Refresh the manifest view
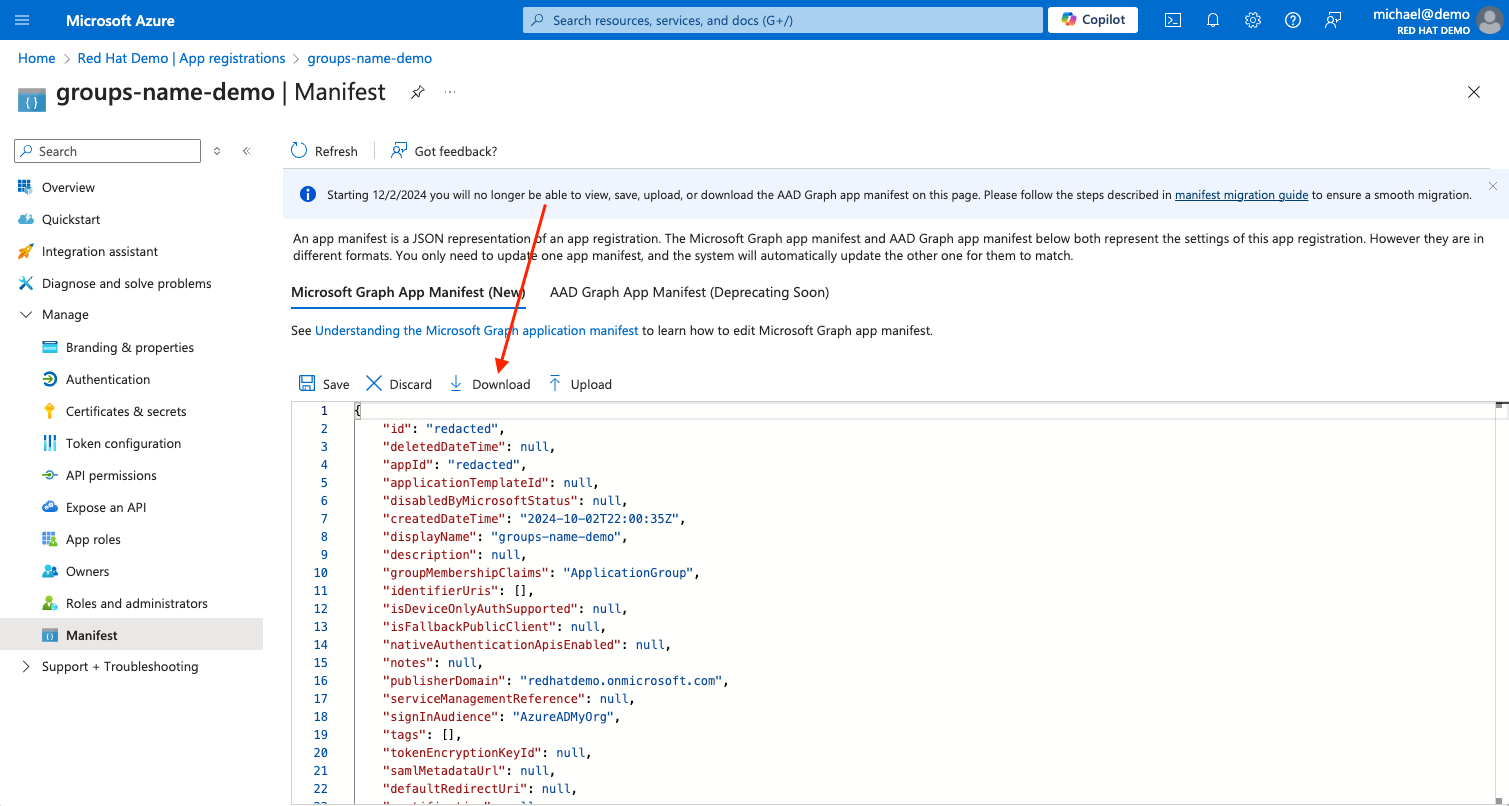Viewport: 1509px width, 806px height. [x=324, y=150]
